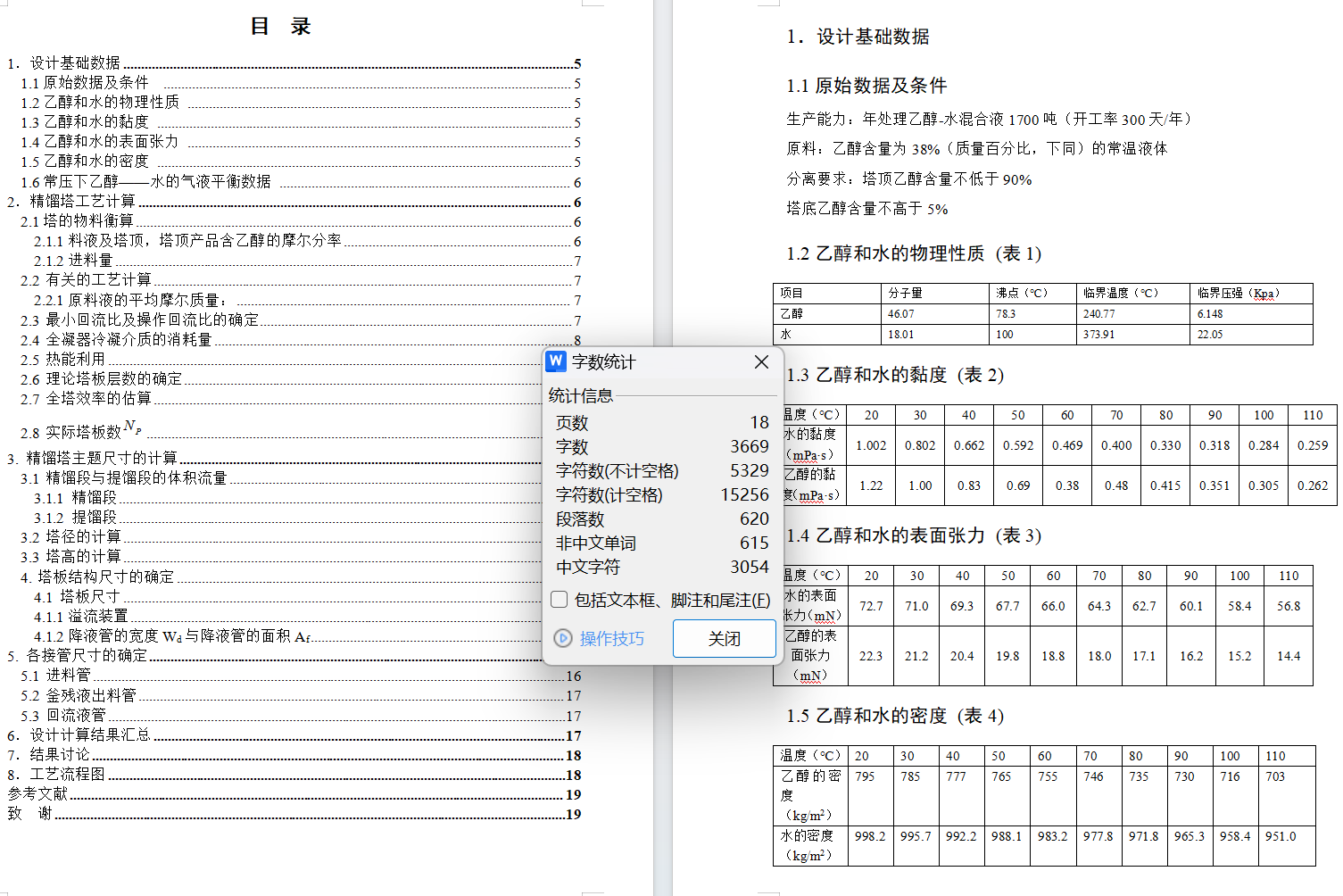Click the play icon beside 操作技巧

pyautogui.click(x=563, y=638)
